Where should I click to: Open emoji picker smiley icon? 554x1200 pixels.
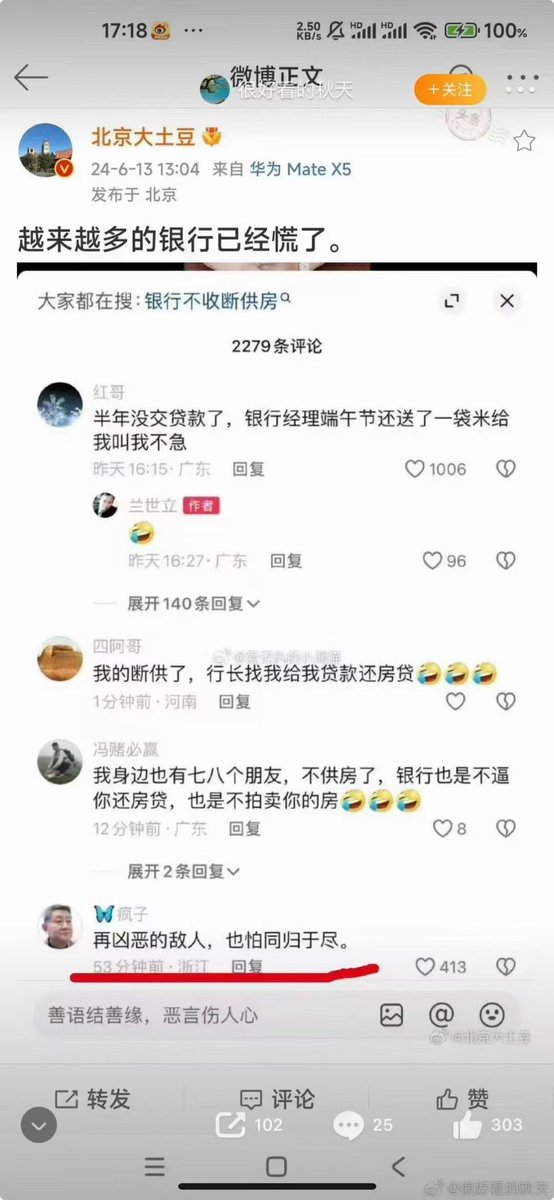(x=491, y=1015)
